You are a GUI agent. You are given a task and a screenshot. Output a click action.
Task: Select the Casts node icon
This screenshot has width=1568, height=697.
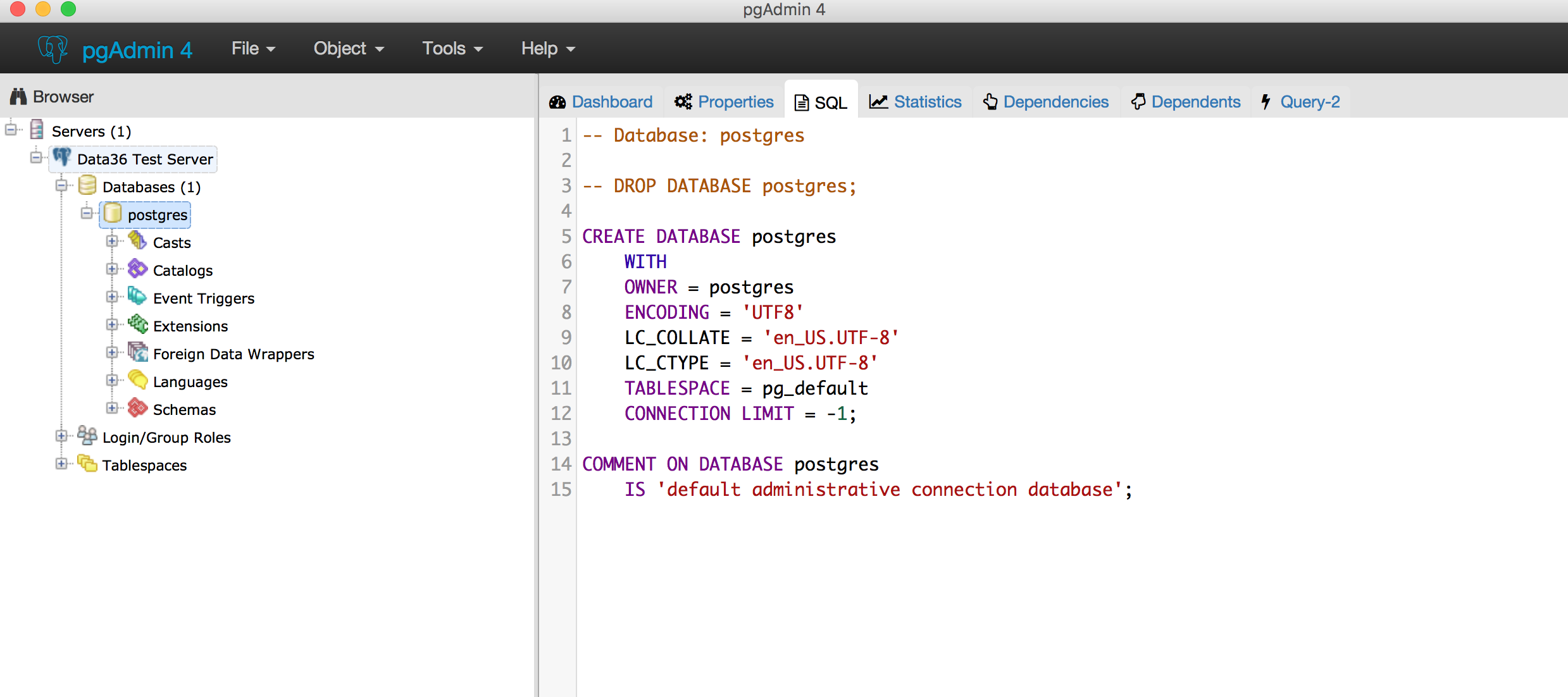(138, 242)
